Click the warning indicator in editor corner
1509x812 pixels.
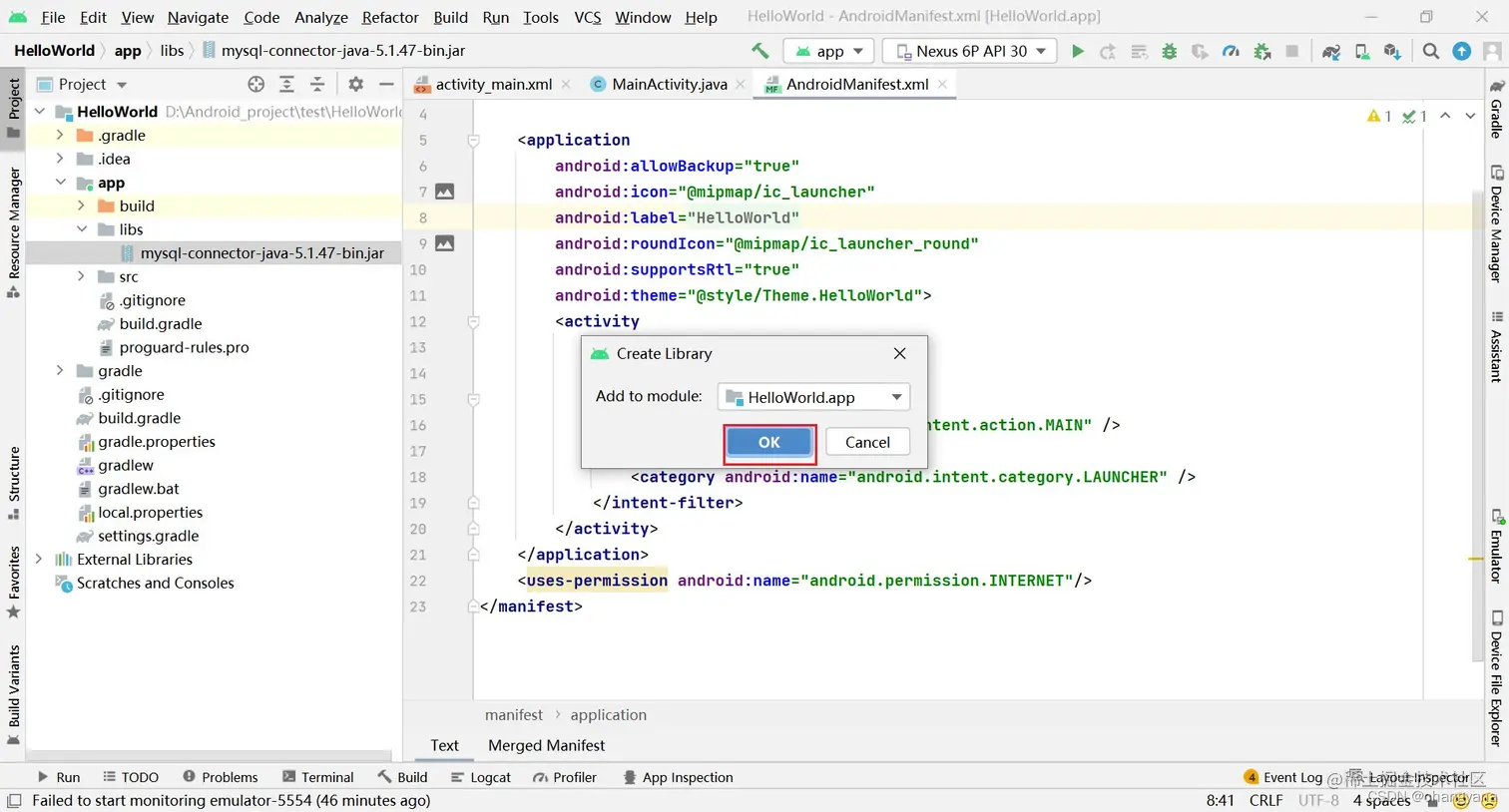(1379, 117)
